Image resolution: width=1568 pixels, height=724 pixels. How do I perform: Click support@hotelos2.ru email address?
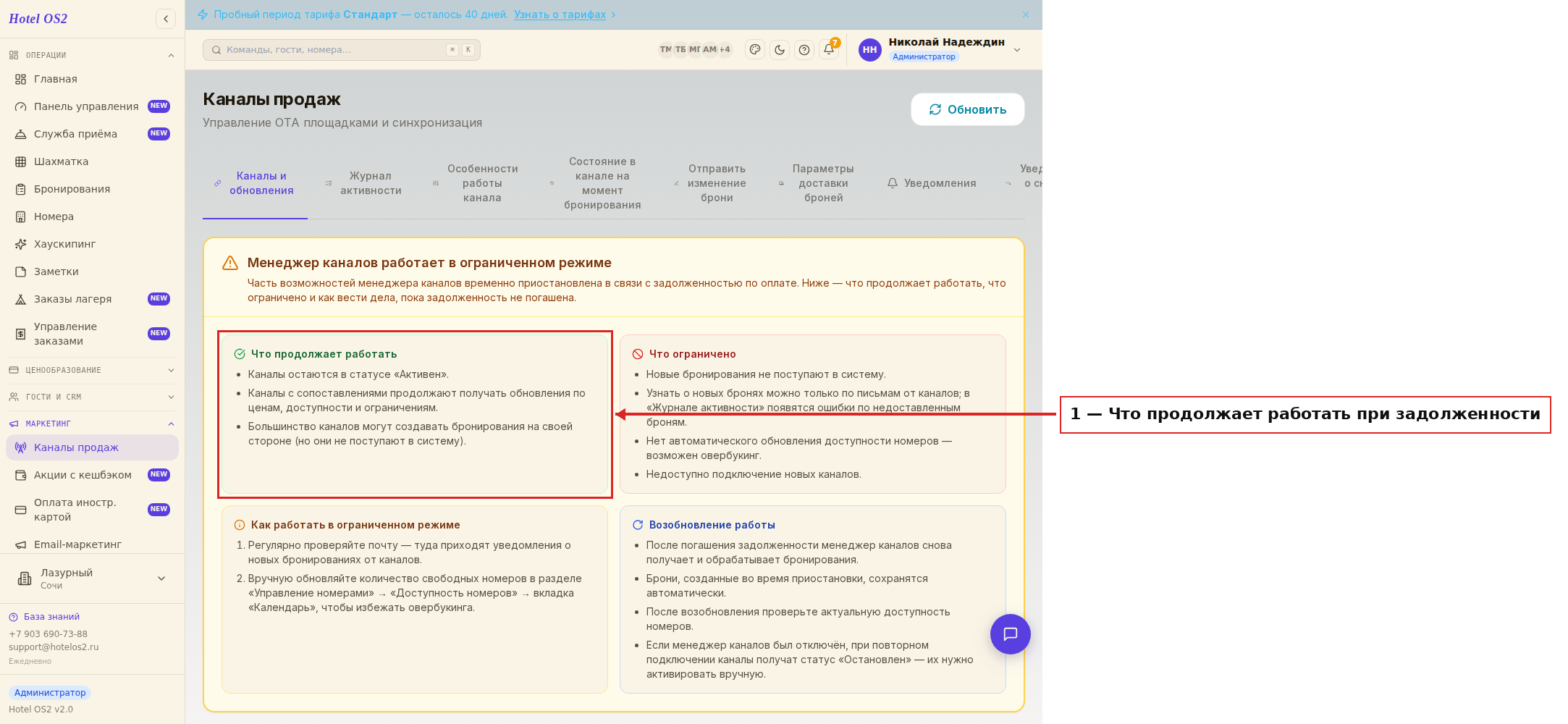54,647
